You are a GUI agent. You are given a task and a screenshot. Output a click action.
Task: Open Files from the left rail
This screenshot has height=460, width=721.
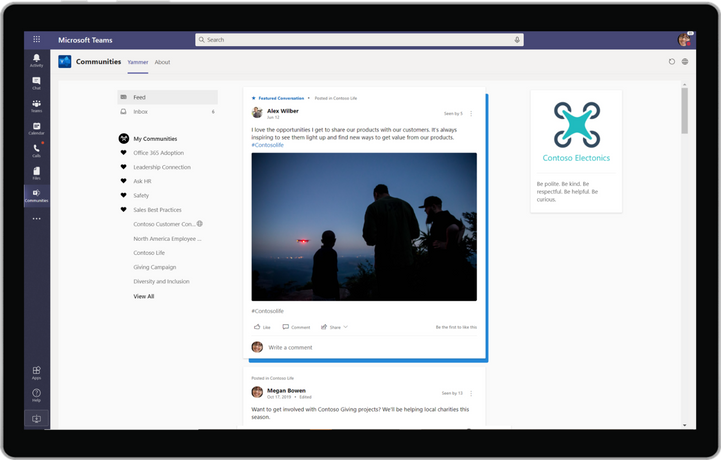pos(36,173)
